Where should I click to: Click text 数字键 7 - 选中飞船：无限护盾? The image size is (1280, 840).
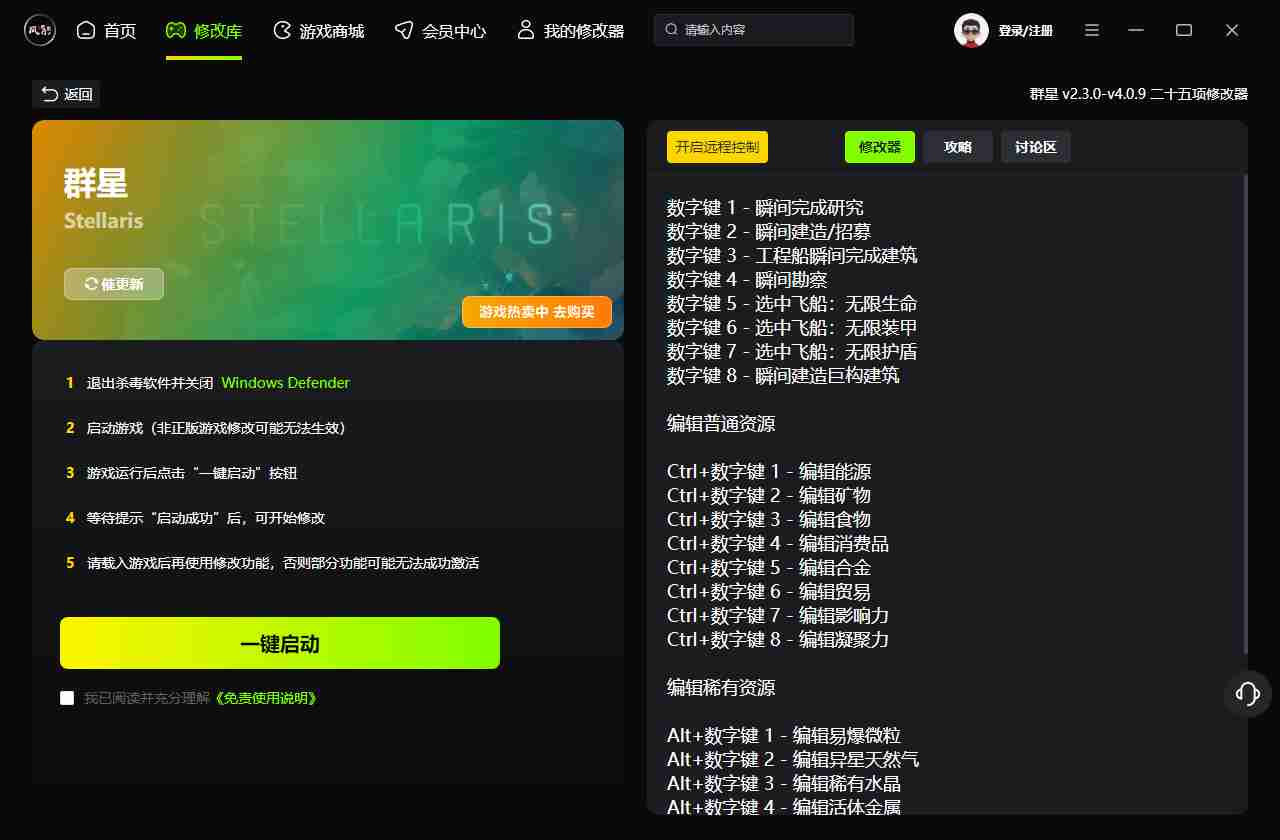coord(792,352)
